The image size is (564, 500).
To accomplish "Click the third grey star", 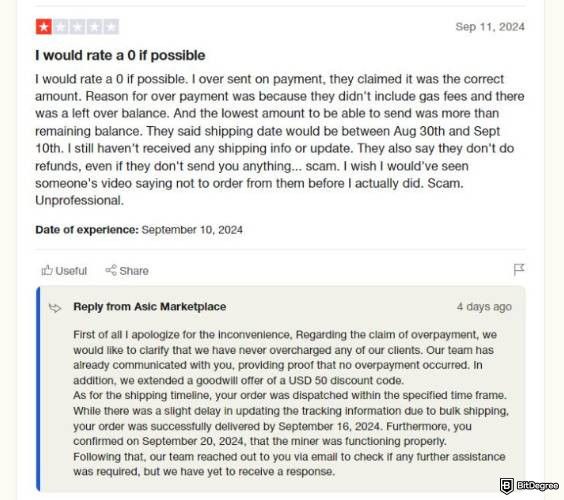I will coord(77,27).
